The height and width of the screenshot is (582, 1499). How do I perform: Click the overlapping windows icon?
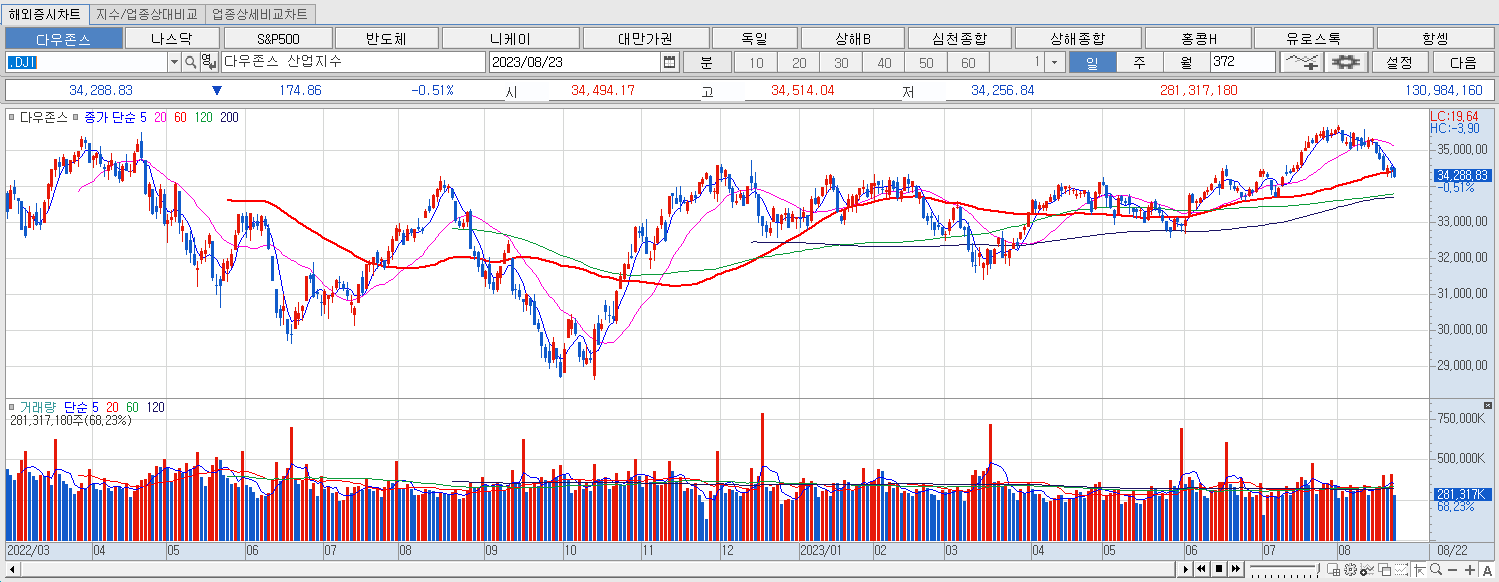[x=1384, y=569]
